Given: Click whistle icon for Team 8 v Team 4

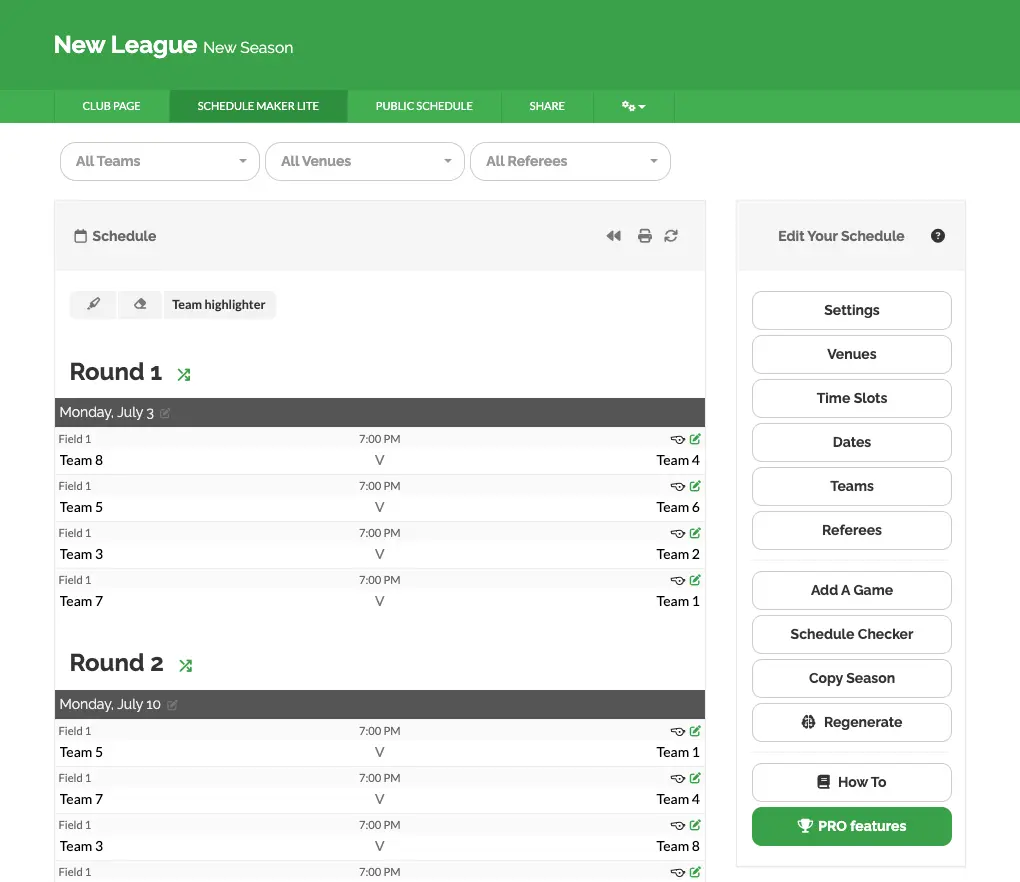Looking at the screenshot, I should coord(678,440).
